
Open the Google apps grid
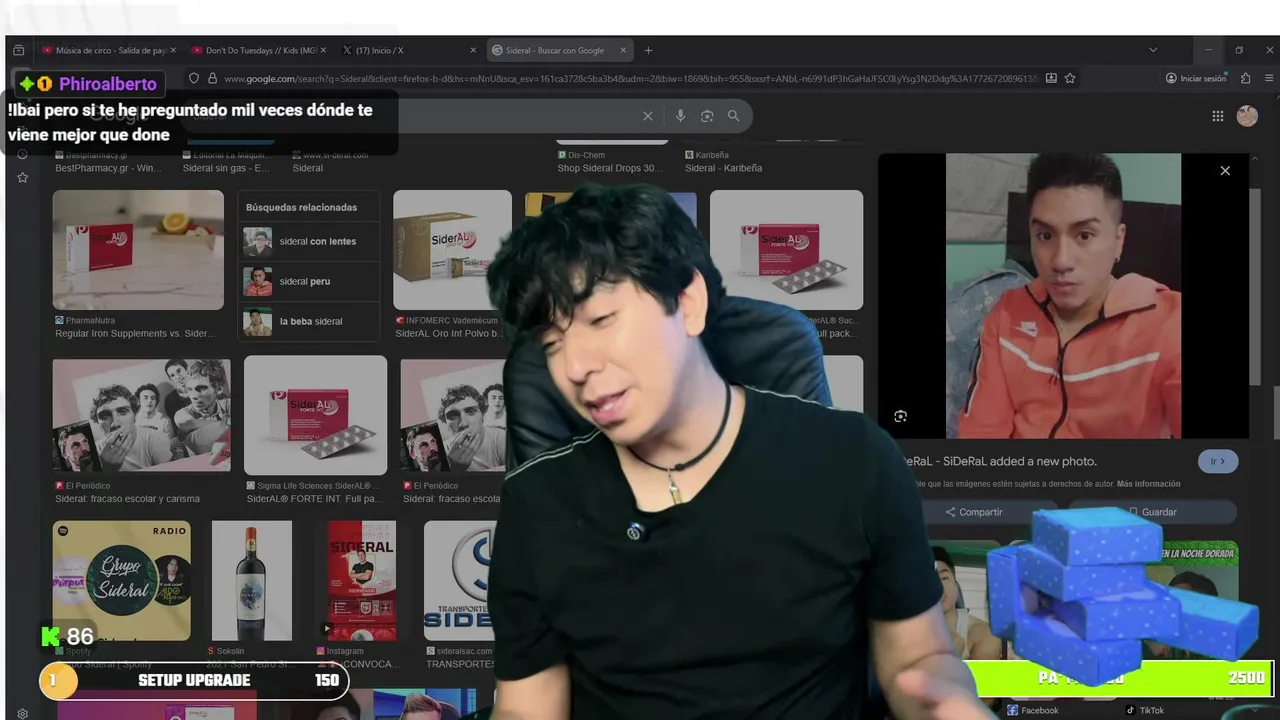click(1218, 116)
